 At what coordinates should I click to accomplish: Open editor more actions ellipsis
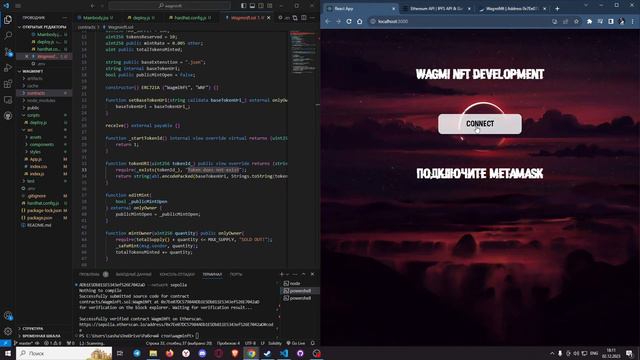coord(312,18)
